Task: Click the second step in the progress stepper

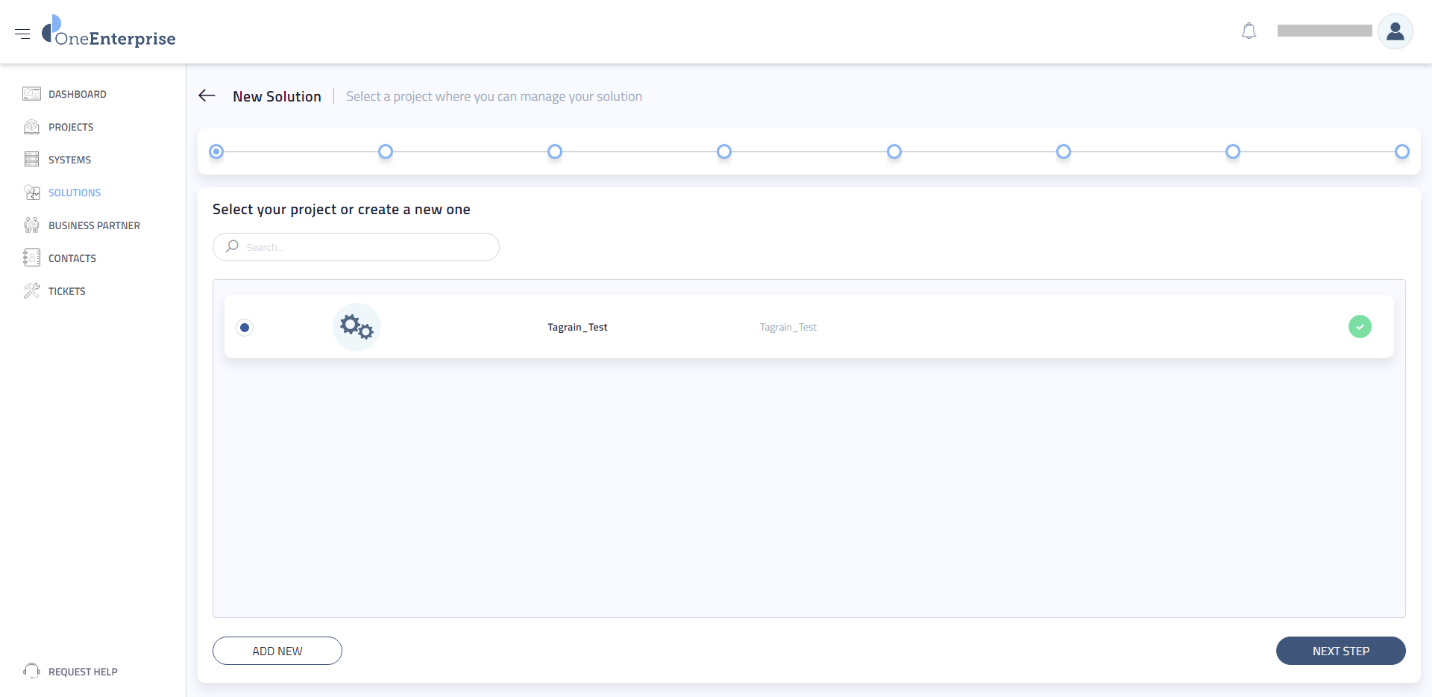Action: click(386, 151)
